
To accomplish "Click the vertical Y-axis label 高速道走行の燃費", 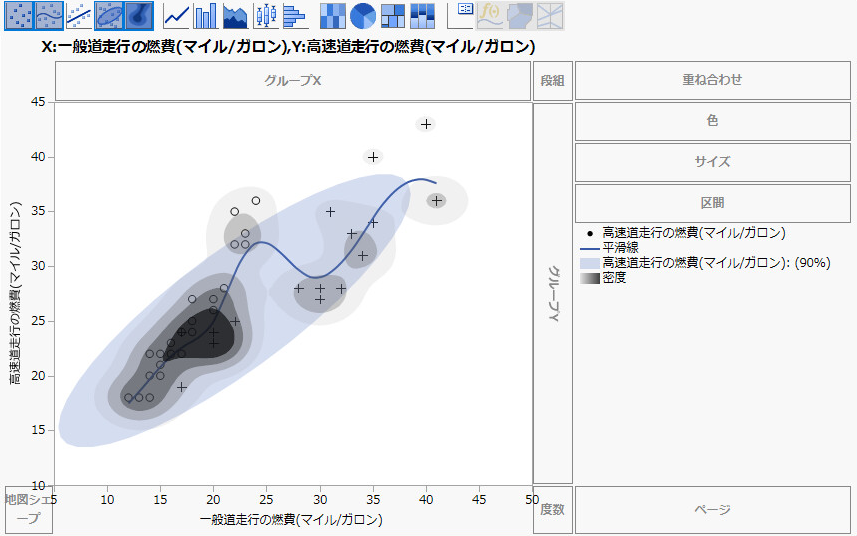I will click(15, 293).
